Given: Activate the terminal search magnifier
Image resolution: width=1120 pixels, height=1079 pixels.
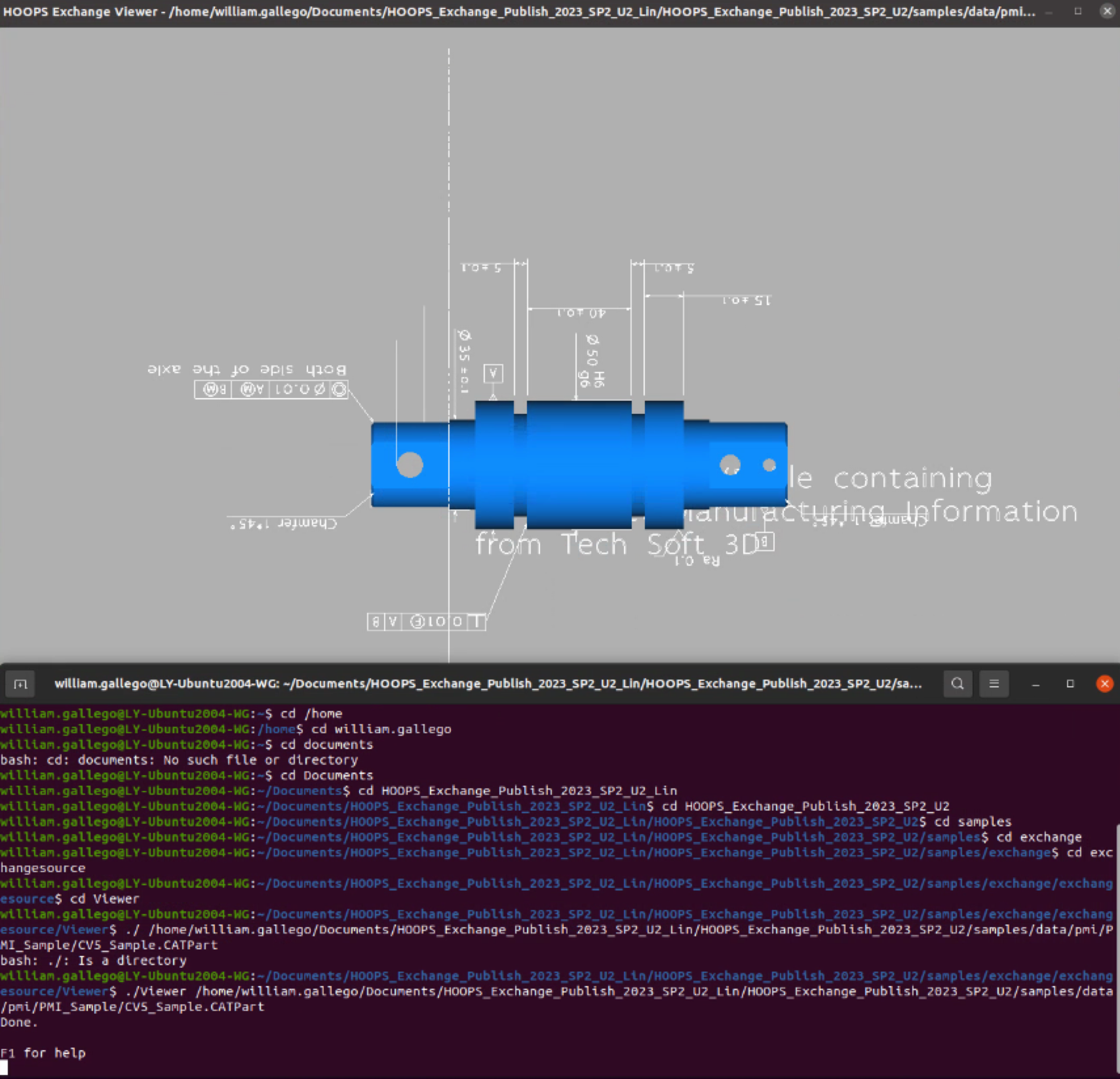Looking at the screenshot, I should (x=958, y=684).
